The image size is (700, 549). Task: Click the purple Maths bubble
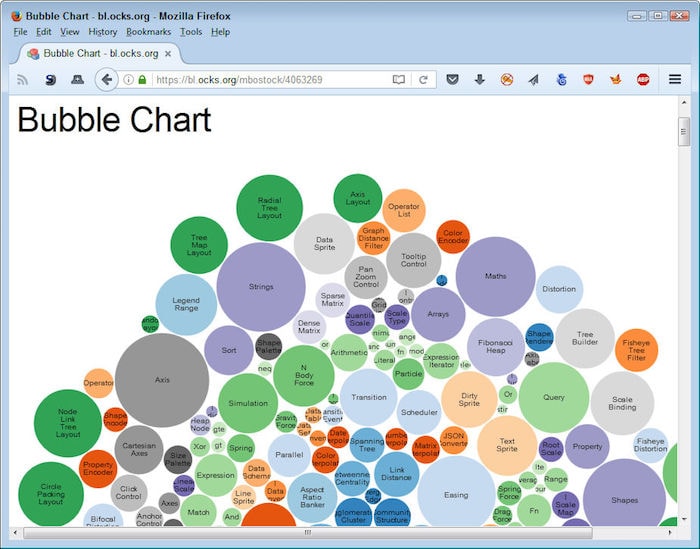pos(495,277)
